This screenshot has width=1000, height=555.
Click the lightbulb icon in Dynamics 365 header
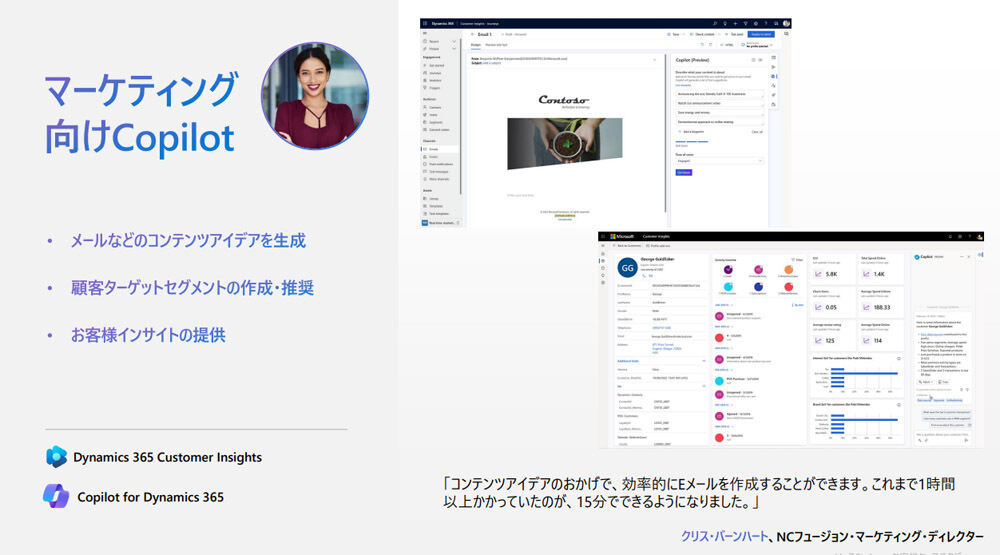pos(724,24)
